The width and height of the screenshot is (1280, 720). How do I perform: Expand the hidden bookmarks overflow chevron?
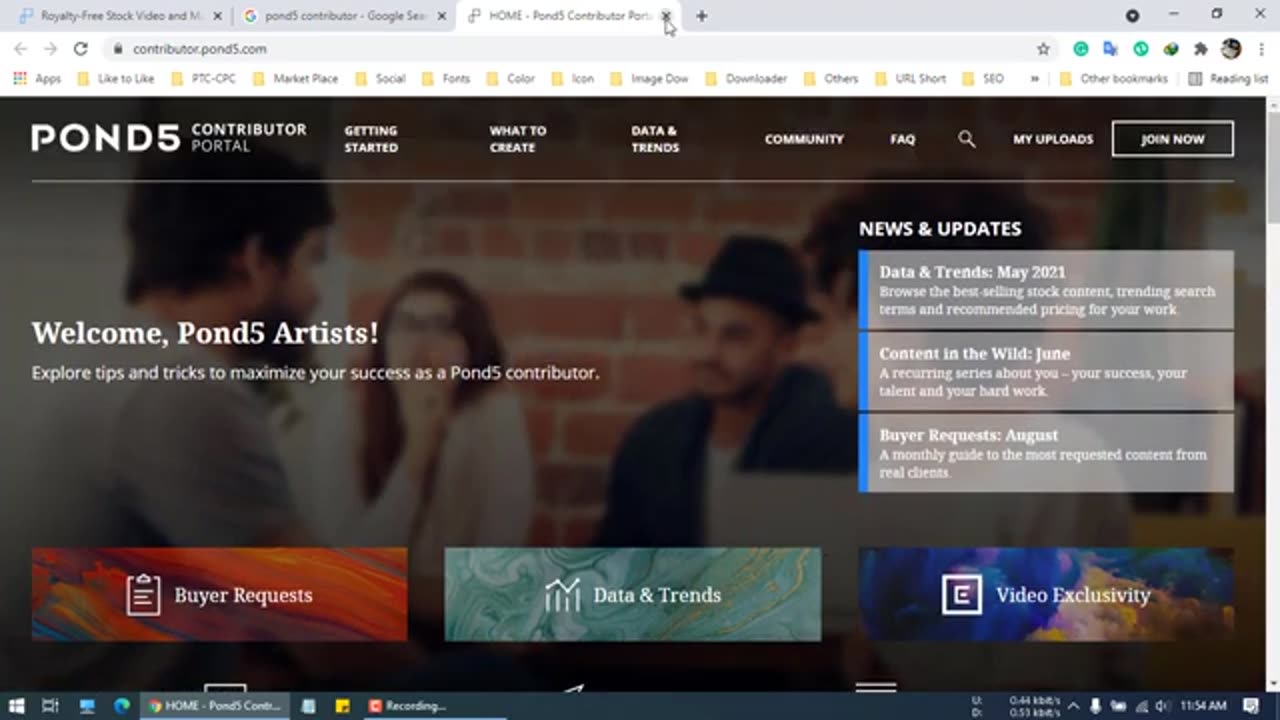tap(1034, 78)
